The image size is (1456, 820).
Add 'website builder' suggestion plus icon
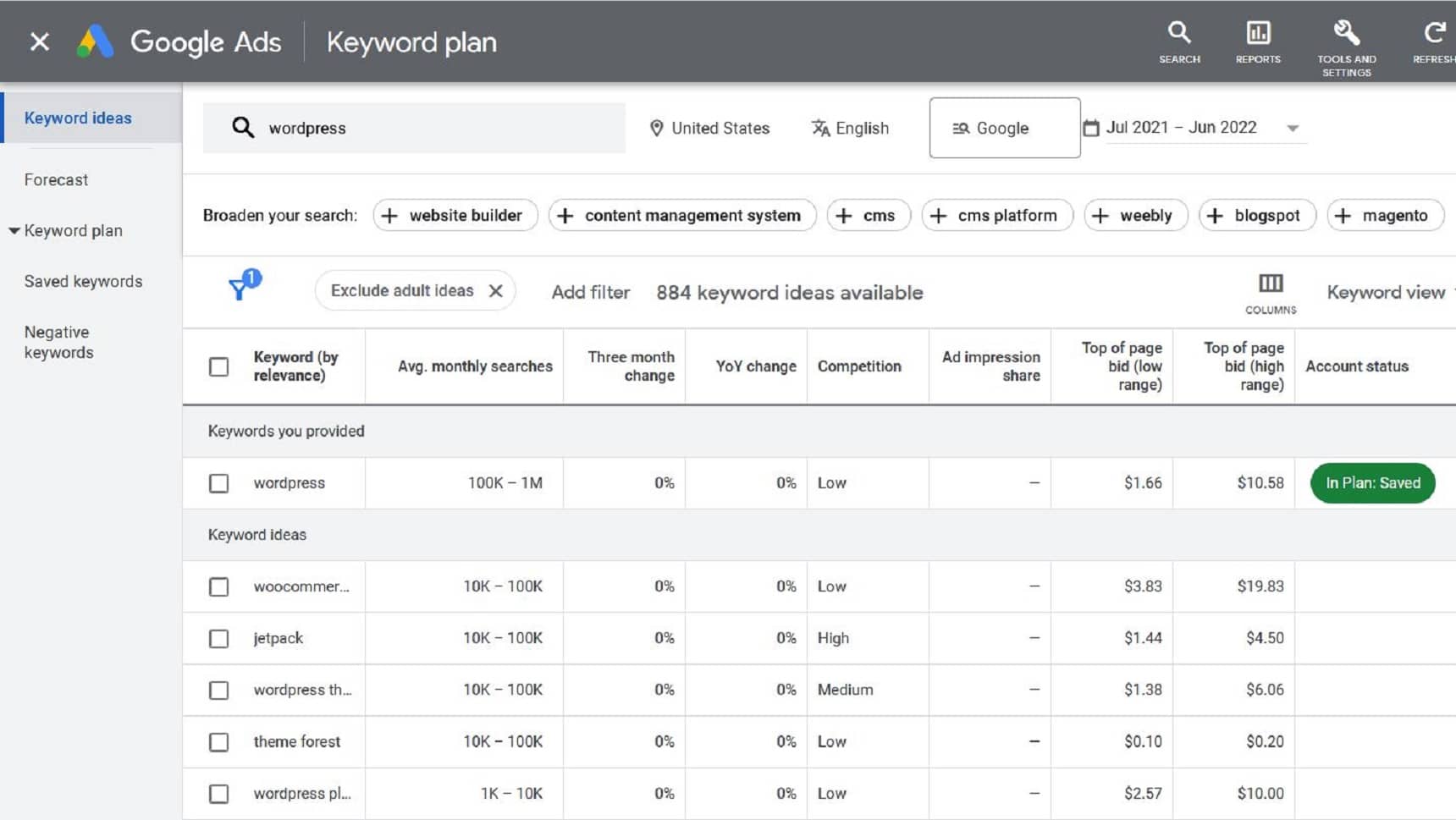(389, 216)
